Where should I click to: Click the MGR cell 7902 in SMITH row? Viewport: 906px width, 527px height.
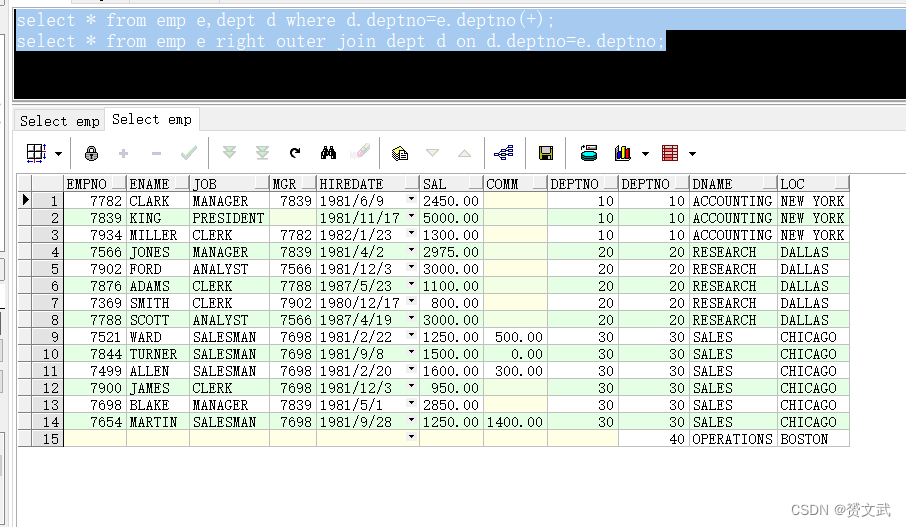coord(292,303)
